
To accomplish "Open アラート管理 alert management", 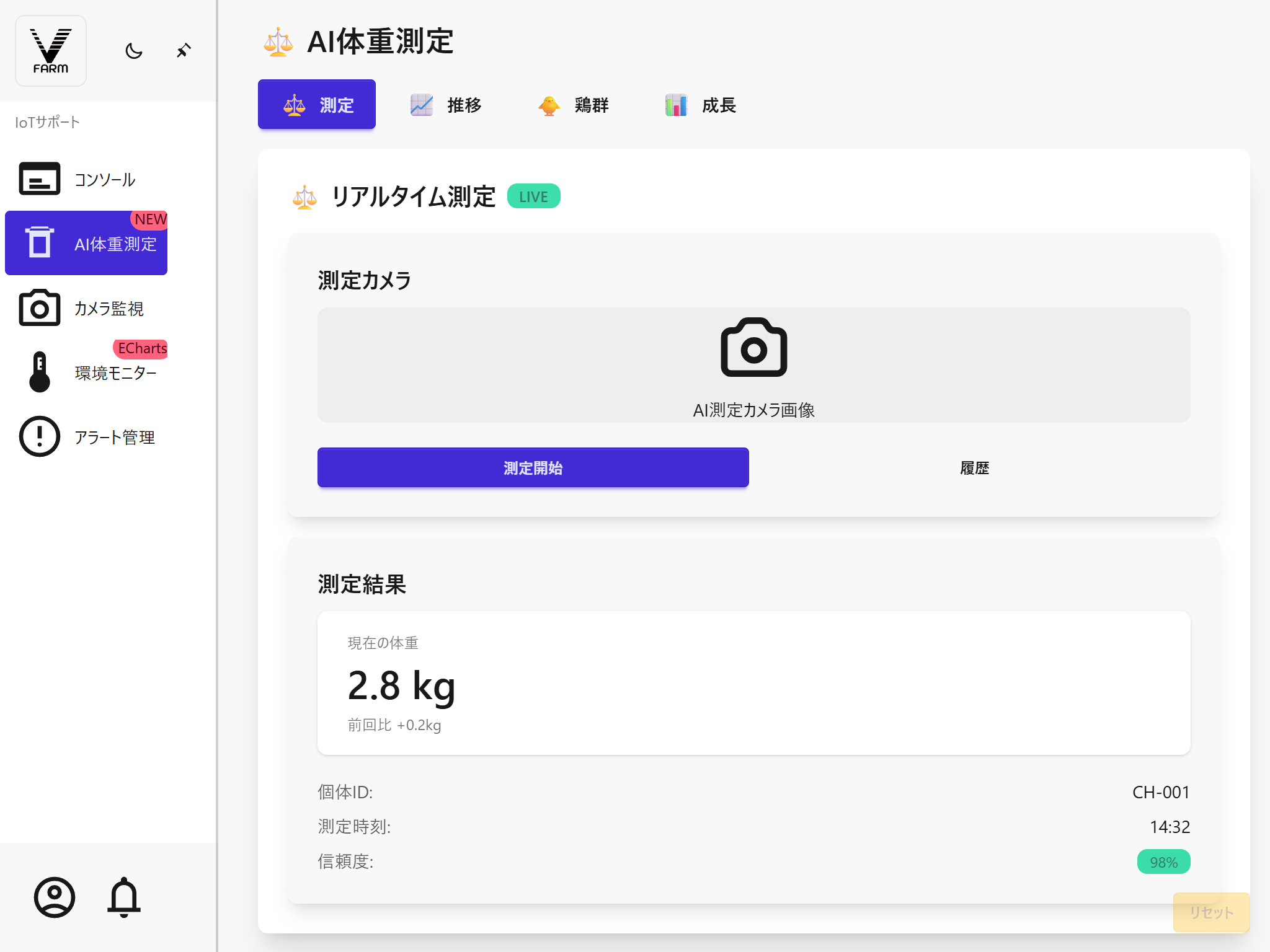I will point(86,436).
